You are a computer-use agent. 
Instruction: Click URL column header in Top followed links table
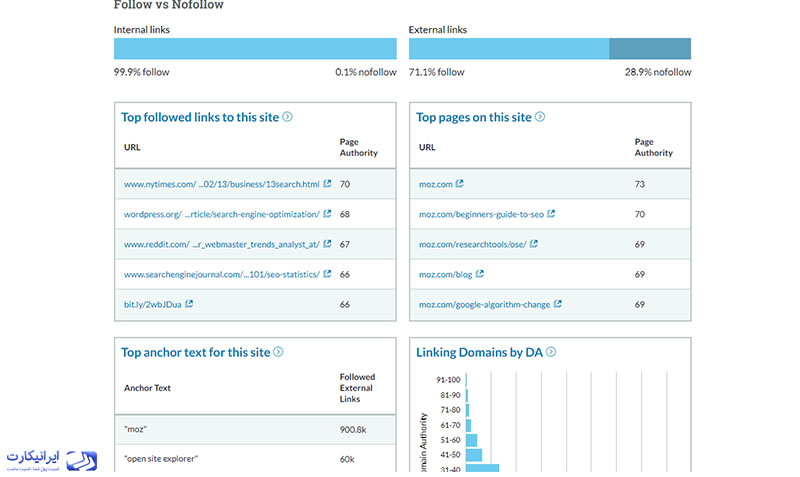132,147
